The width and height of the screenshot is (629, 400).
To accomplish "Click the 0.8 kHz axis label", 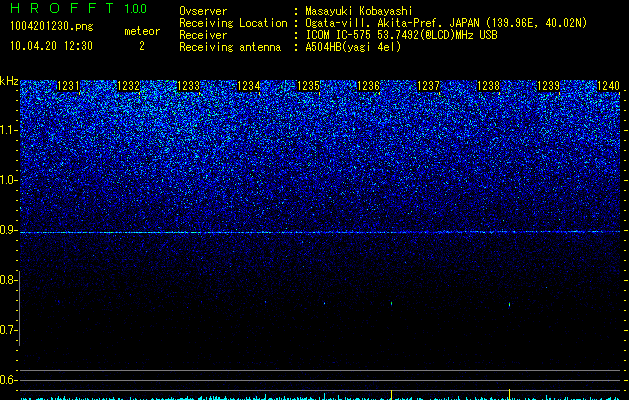I will [8, 280].
